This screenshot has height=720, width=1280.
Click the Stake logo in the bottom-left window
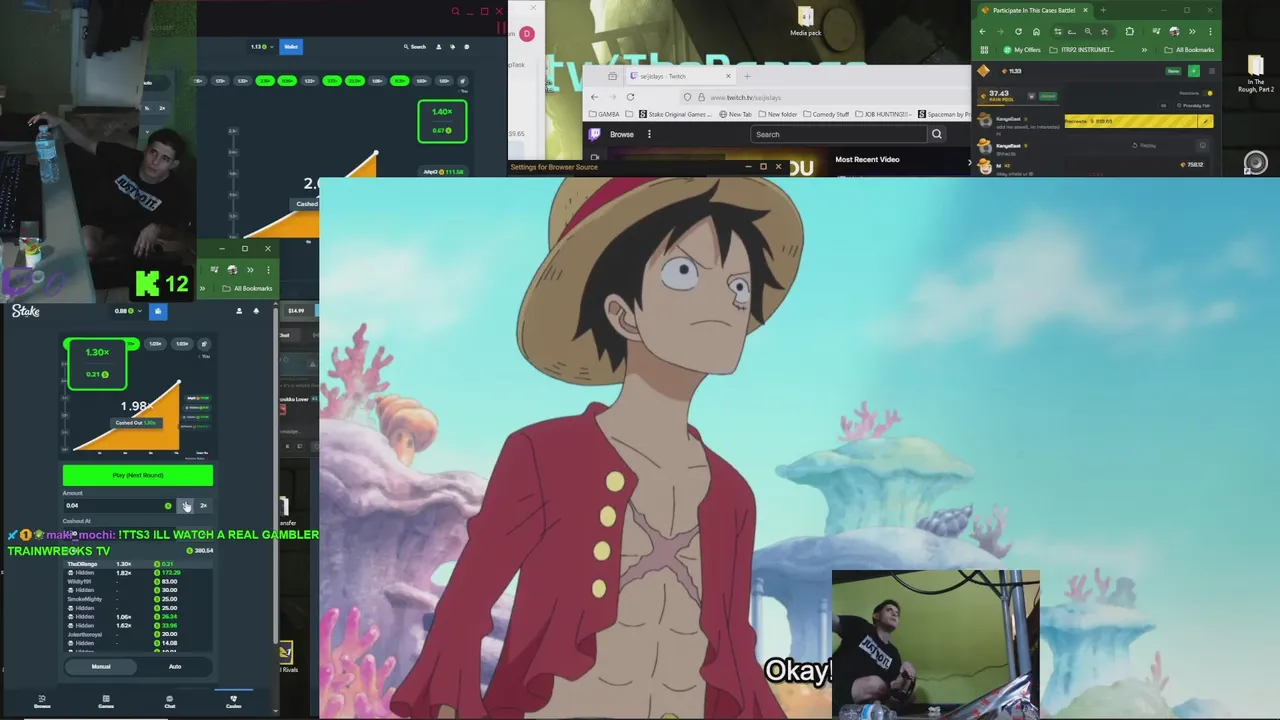[x=26, y=311]
